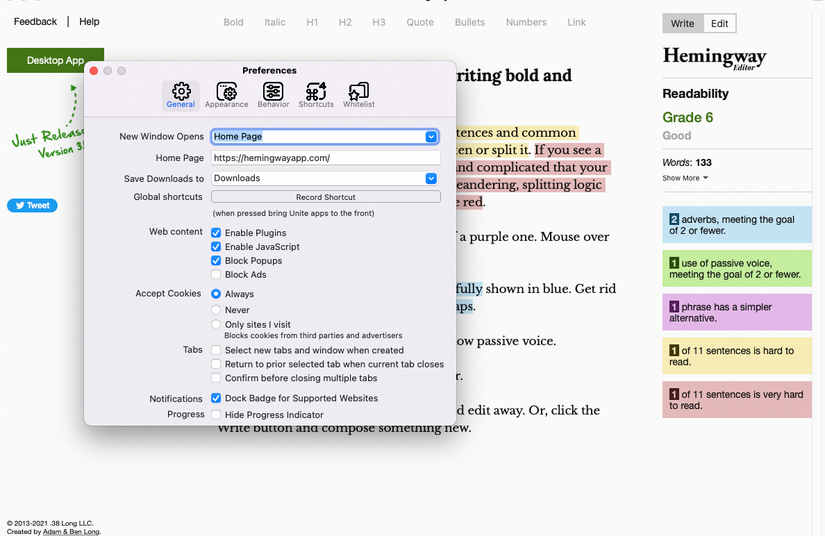This screenshot has height=536, width=825.
Task: Apply Italic formatting in toolbar
Action: tap(275, 22)
